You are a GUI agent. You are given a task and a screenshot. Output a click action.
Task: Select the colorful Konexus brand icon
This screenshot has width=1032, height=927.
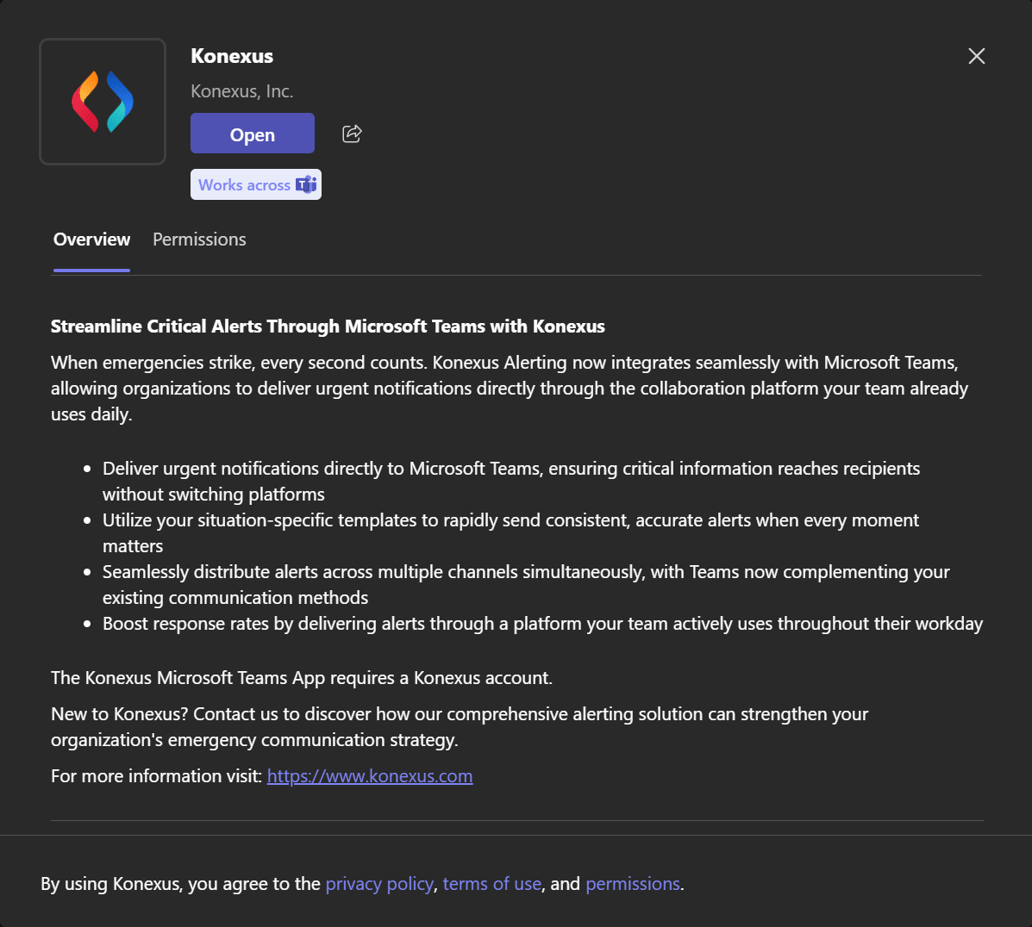pos(102,101)
